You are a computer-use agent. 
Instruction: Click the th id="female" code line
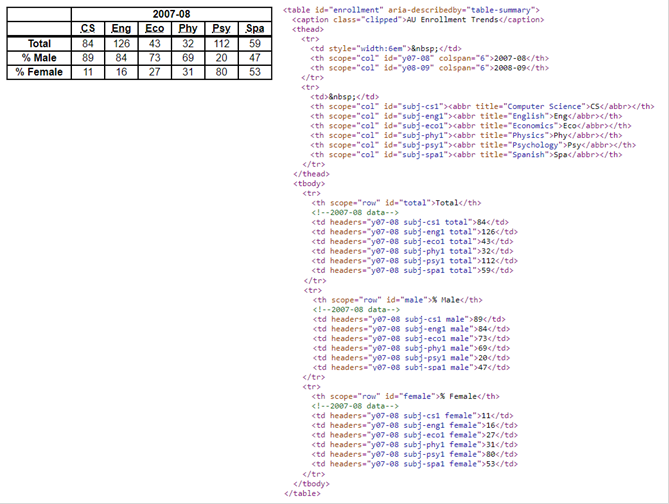406,396
